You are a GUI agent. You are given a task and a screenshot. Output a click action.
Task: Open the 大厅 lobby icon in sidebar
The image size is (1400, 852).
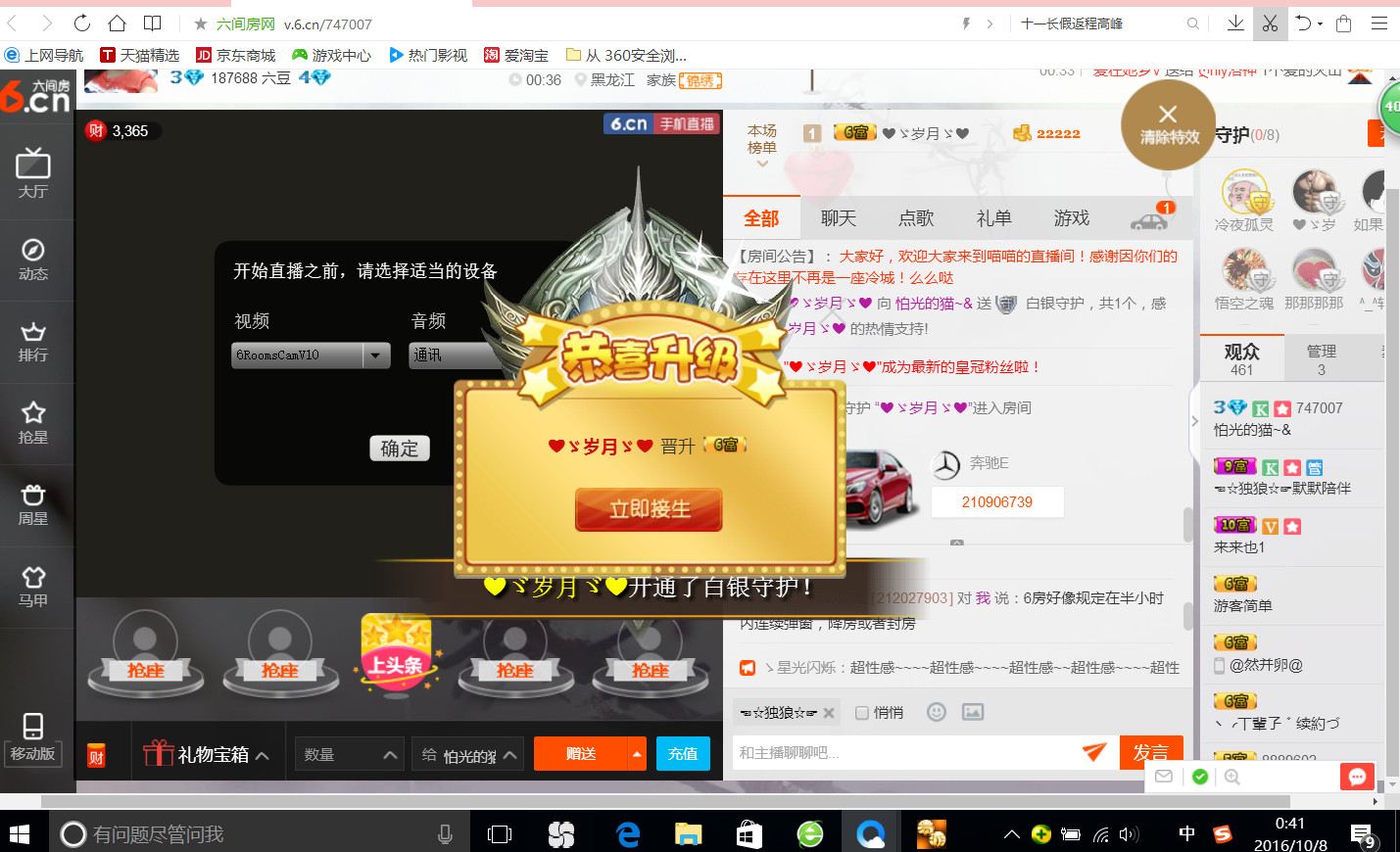33,173
